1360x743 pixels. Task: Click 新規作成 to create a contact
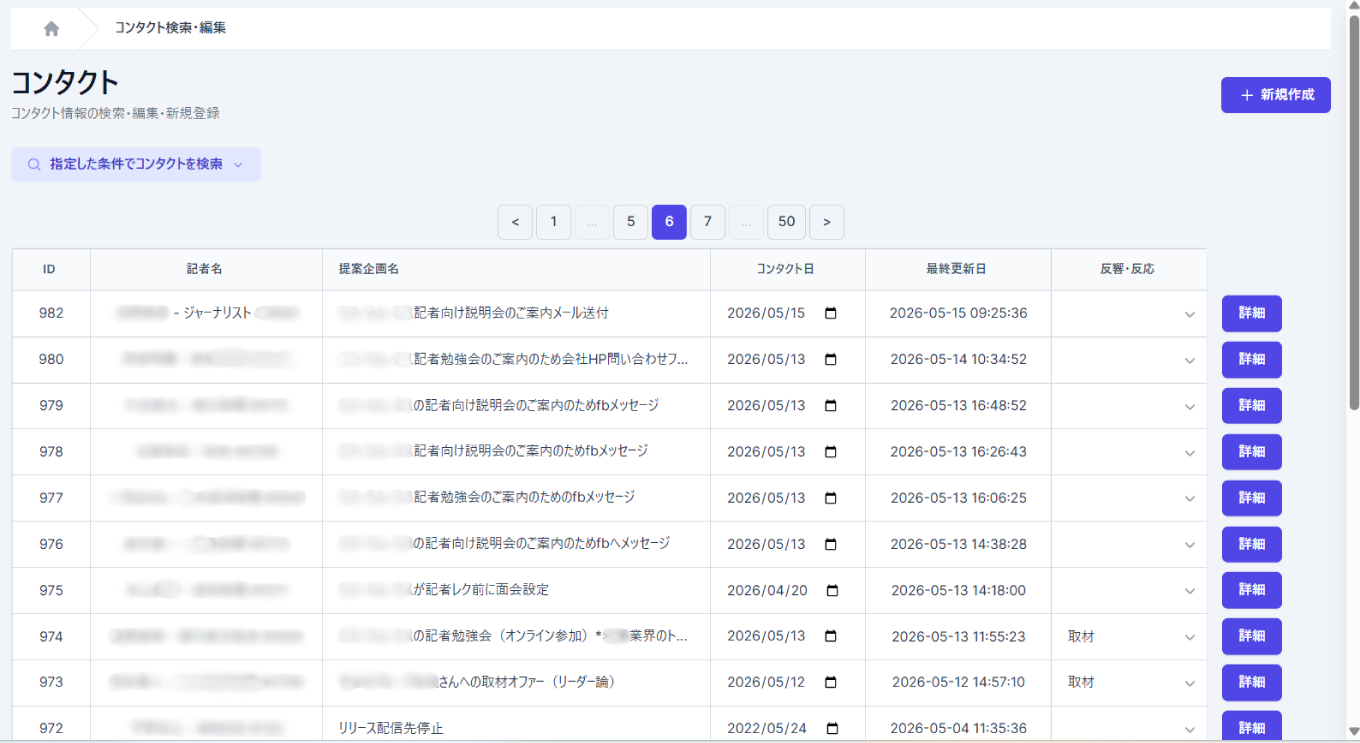tap(1276, 95)
